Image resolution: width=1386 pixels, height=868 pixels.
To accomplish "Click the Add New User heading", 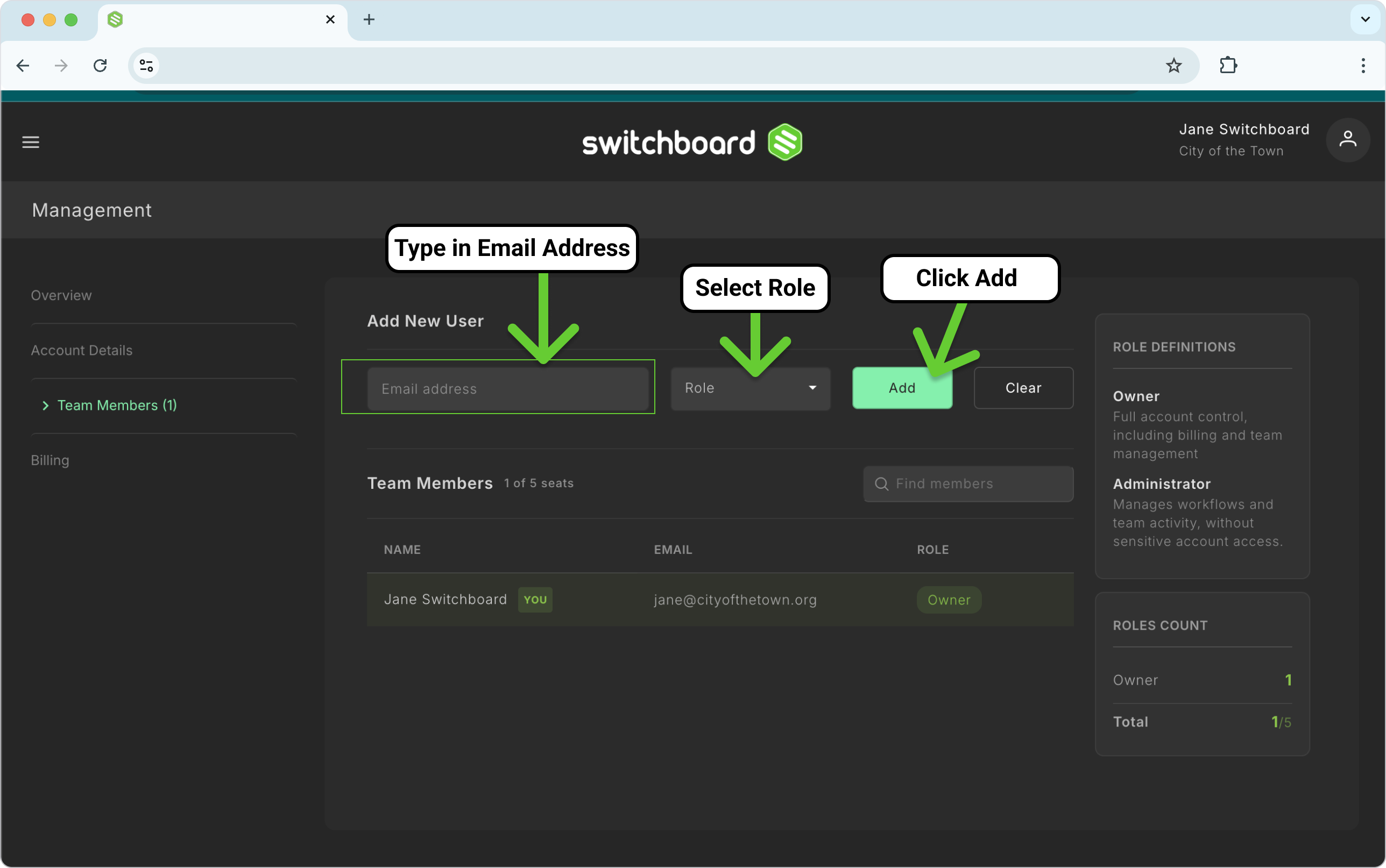I will point(425,321).
